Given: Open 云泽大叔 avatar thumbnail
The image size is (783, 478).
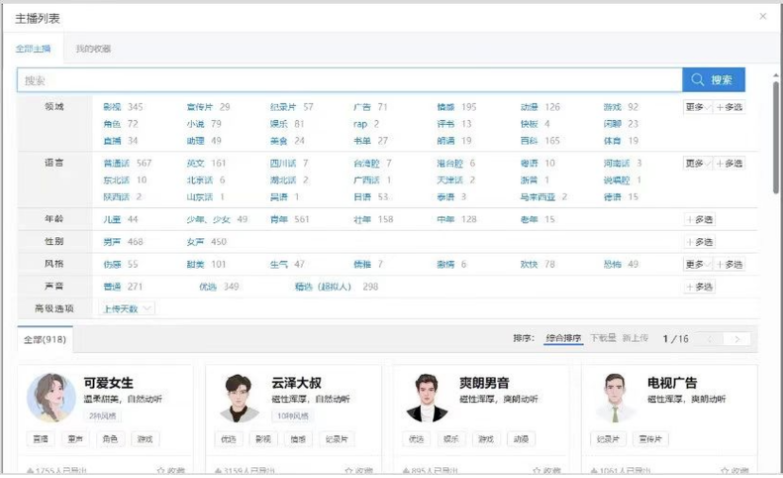Looking at the screenshot, I should [238, 398].
